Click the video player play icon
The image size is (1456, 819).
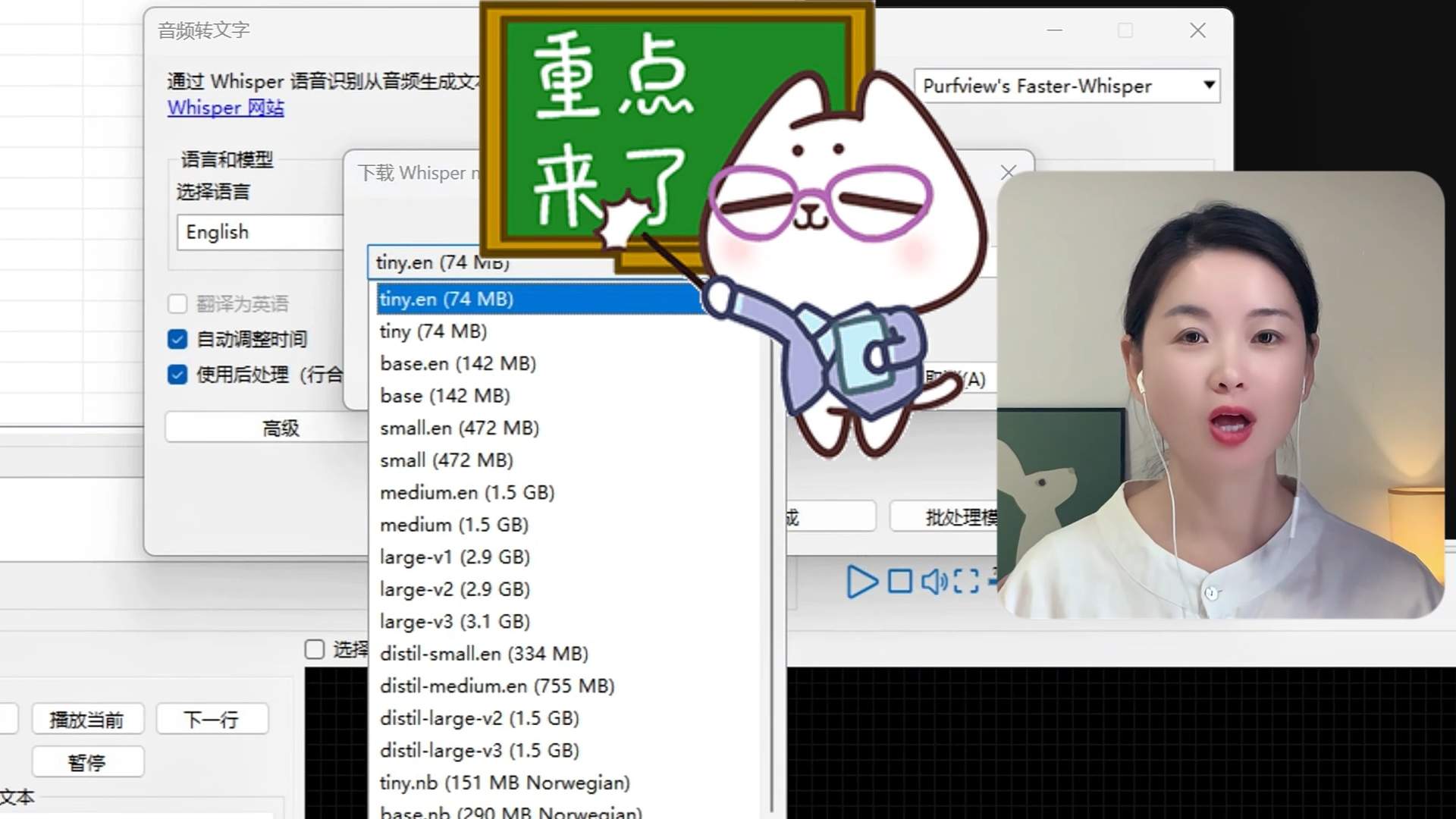tap(861, 582)
